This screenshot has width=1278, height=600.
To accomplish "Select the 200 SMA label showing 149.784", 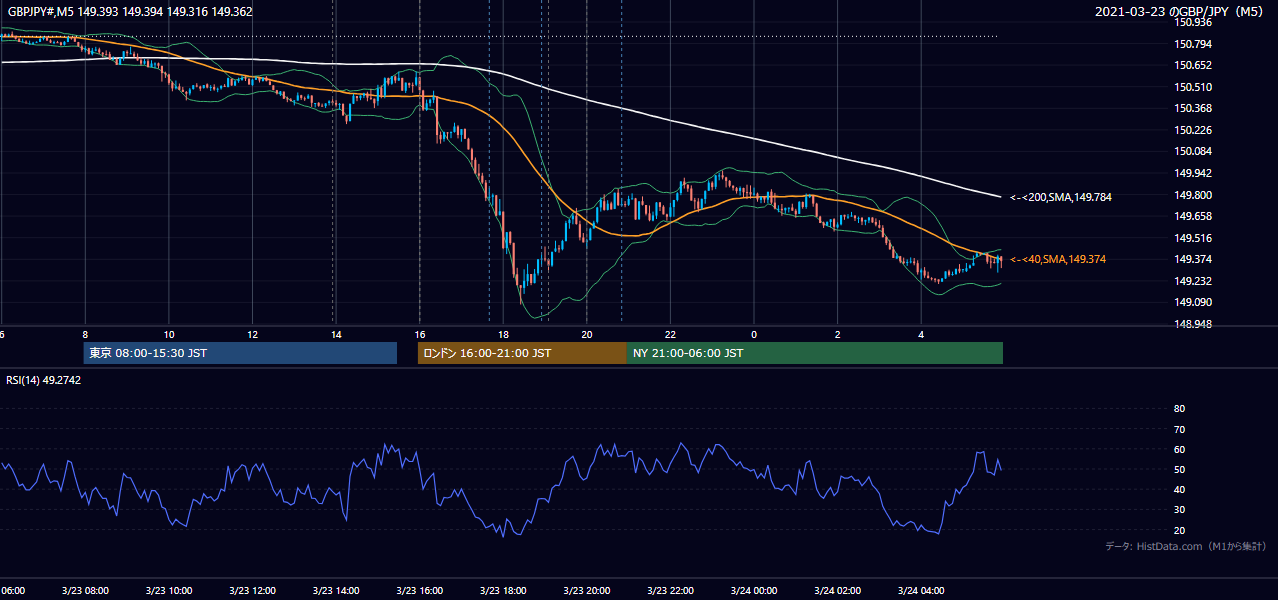I will (1060, 197).
